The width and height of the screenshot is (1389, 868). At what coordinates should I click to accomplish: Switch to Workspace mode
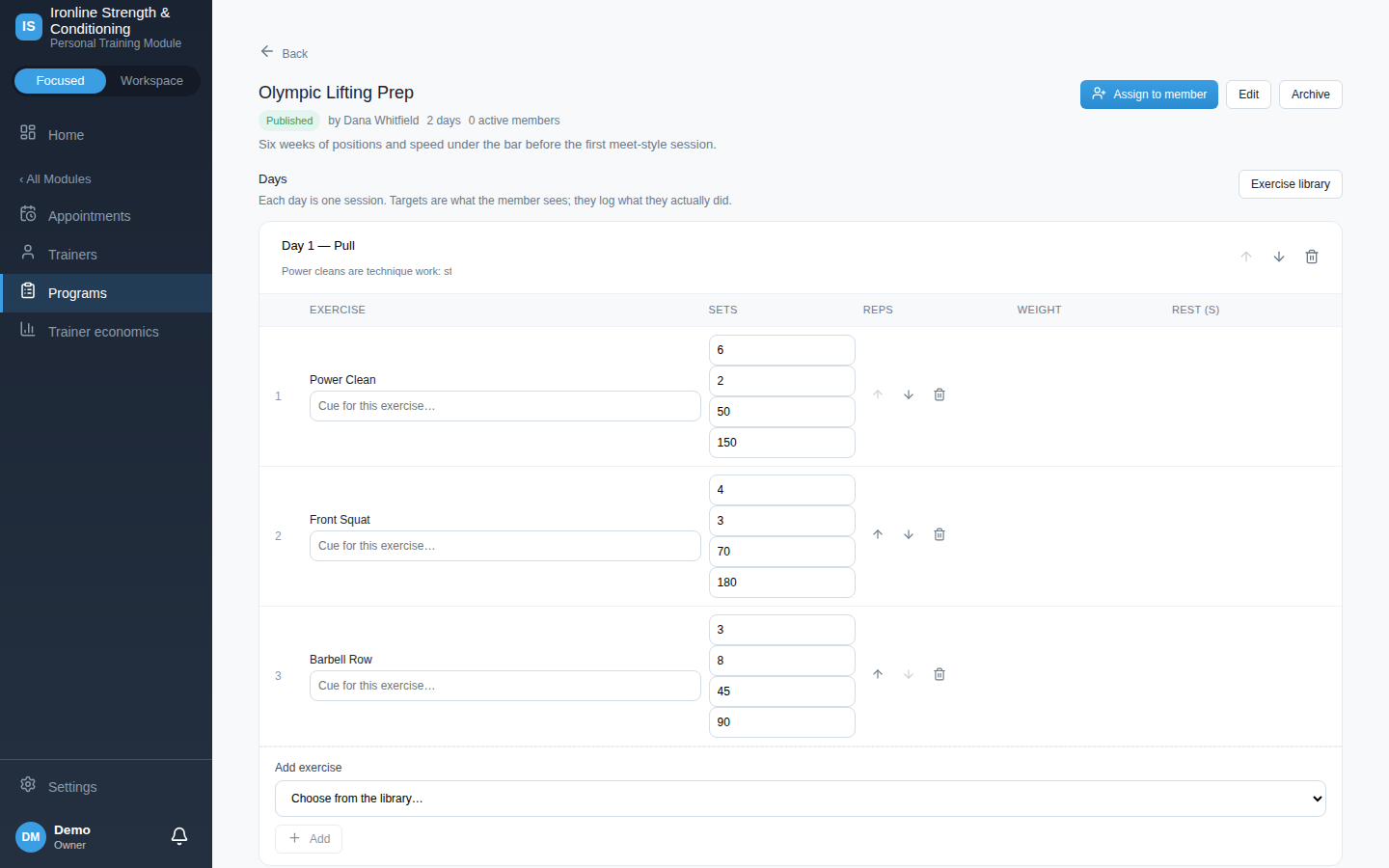(x=151, y=81)
